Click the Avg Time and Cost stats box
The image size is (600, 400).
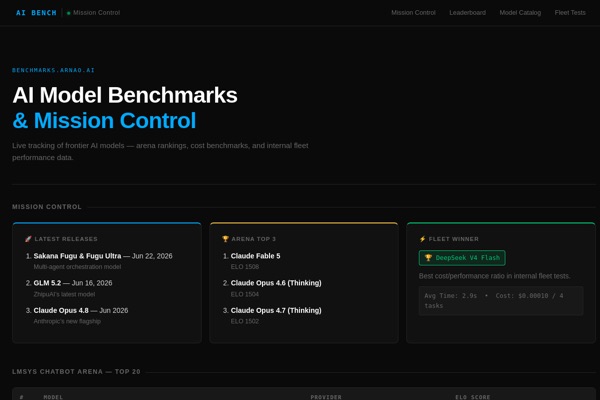coord(501,301)
